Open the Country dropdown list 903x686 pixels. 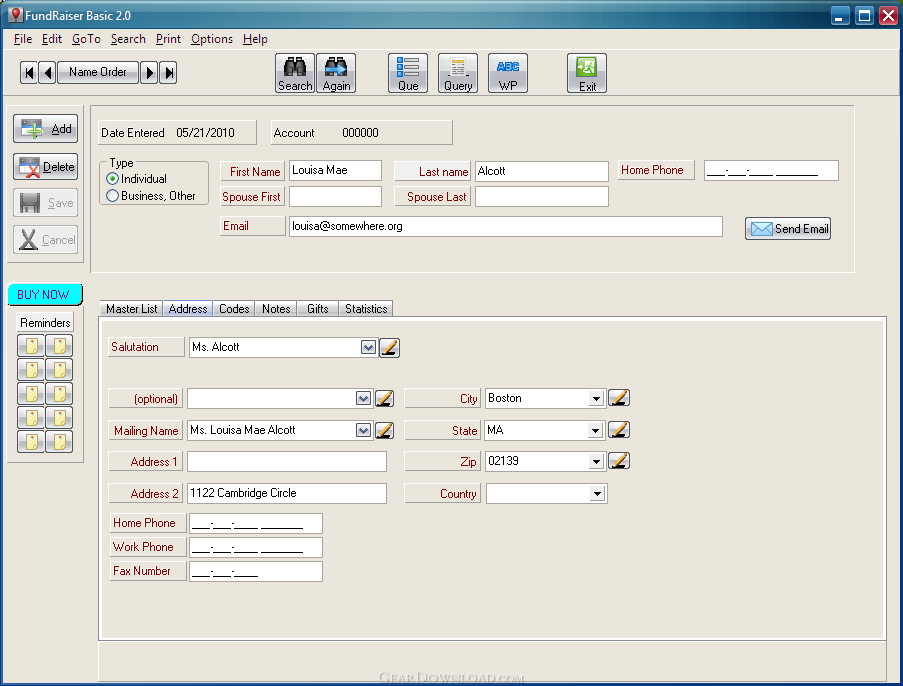click(597, 494)
